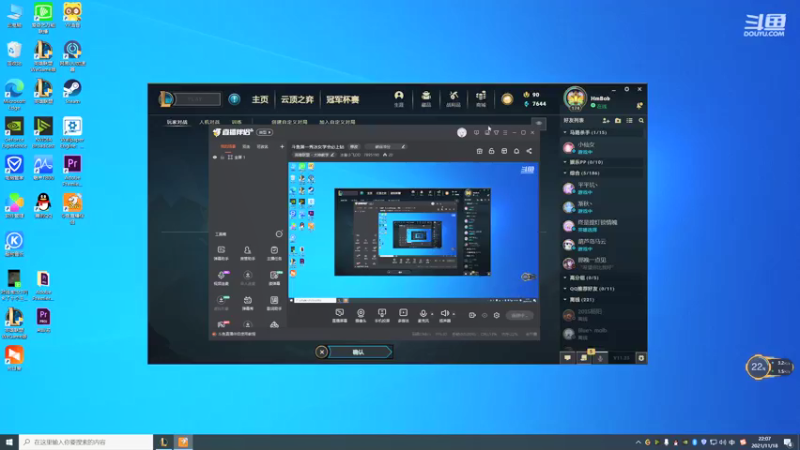Toggle the lock icon in streaming toolbar
800x450 pixels.
coord(491,151)
